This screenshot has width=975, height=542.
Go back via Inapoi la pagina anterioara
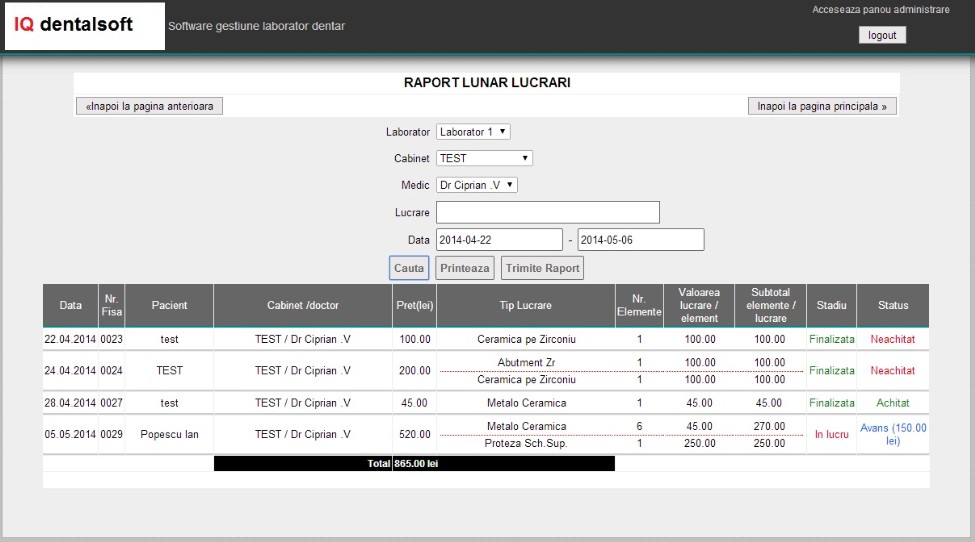149,106
